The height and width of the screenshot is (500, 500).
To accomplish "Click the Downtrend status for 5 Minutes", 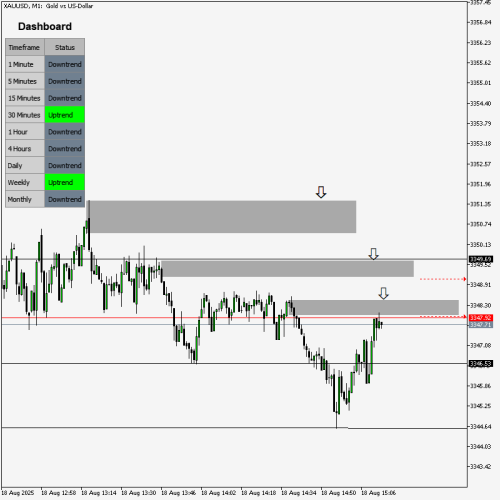I will coord(65,81).
